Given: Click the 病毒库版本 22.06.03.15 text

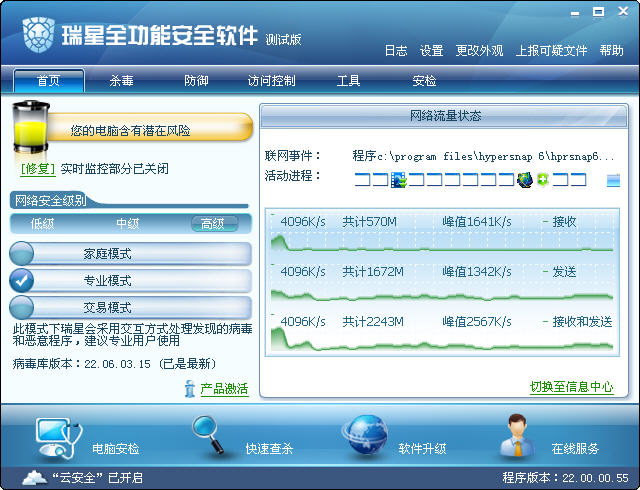Looking at the screenshot, I should 114,363.
